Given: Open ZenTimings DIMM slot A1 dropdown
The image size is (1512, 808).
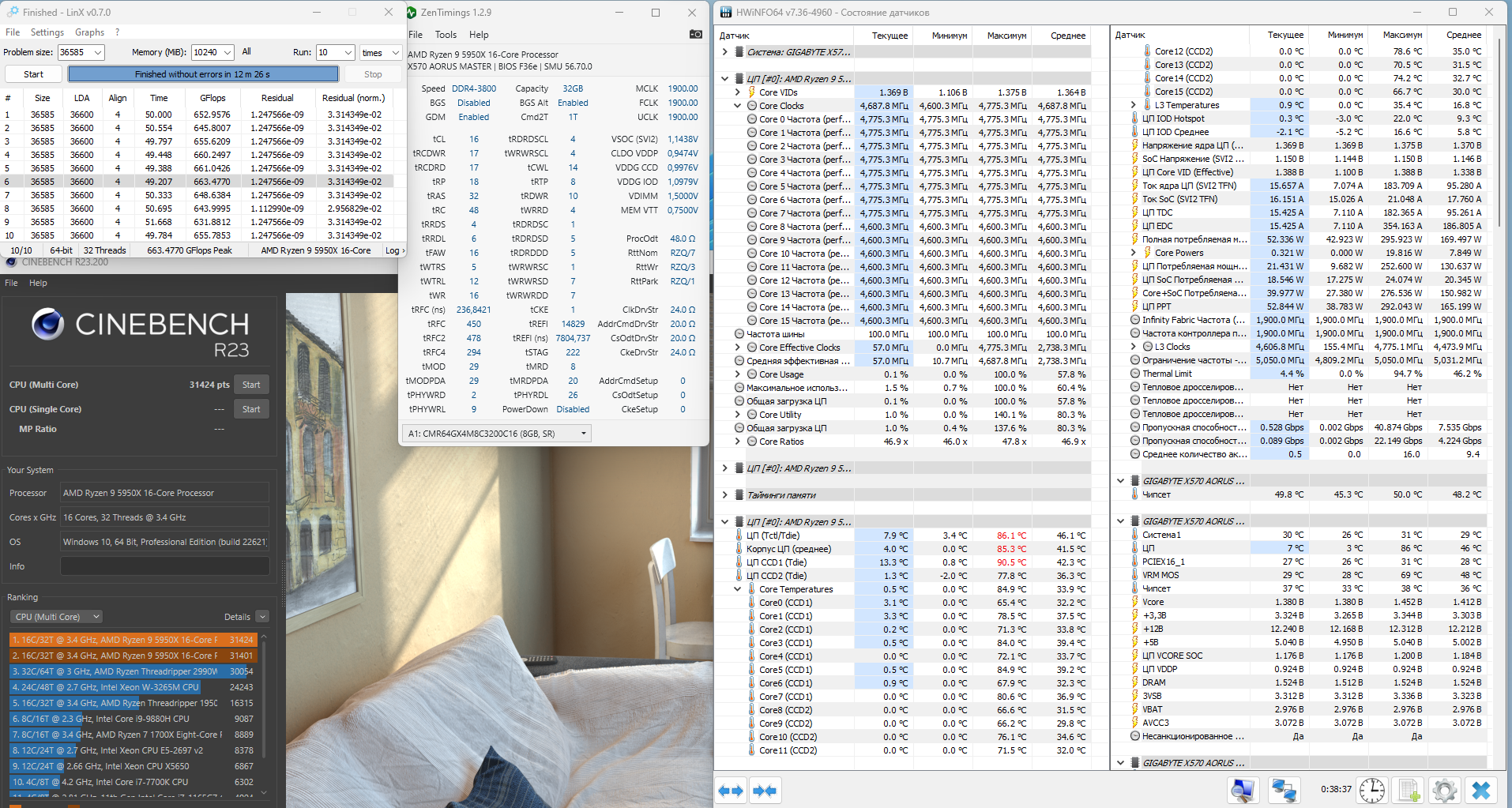Looking at the screenshot, I should click(x=497, y=434).
